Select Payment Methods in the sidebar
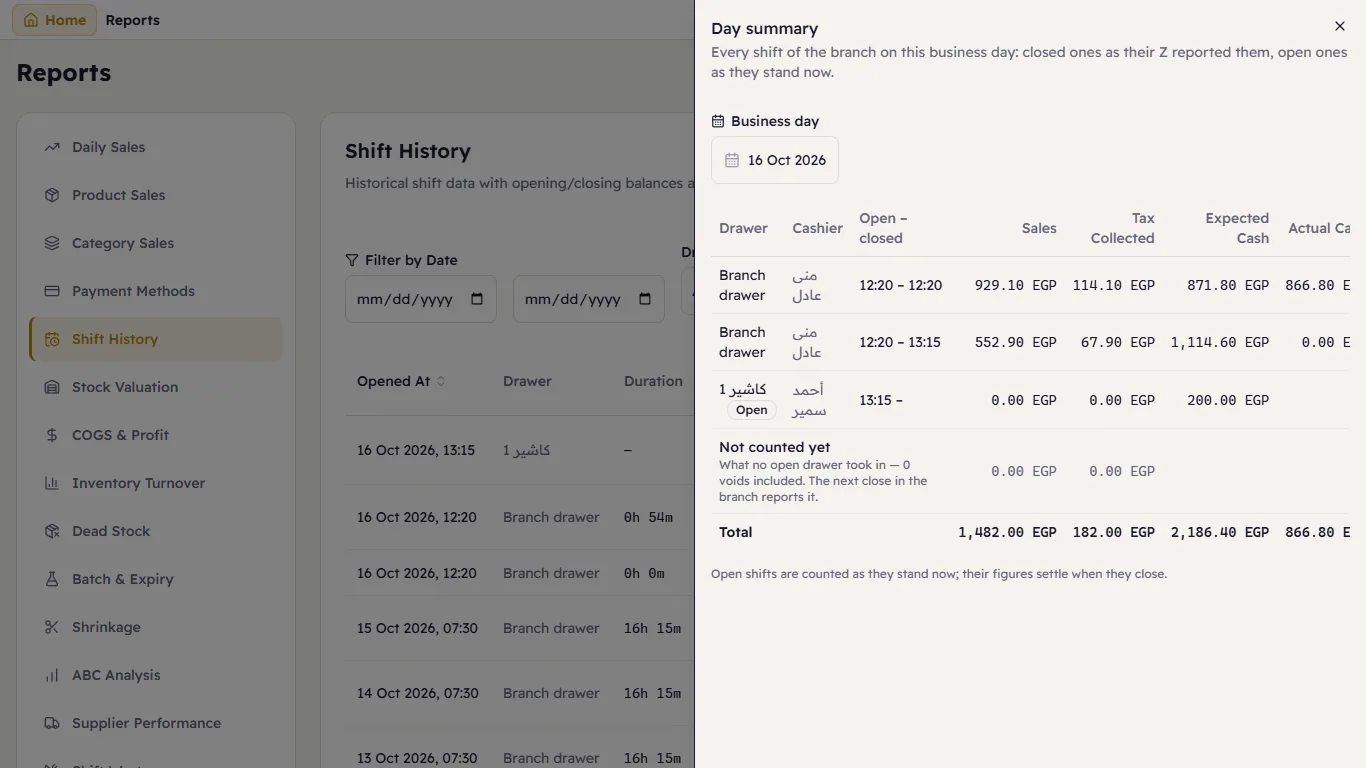This screenshot has height=768, width=1366. (156, 291)
